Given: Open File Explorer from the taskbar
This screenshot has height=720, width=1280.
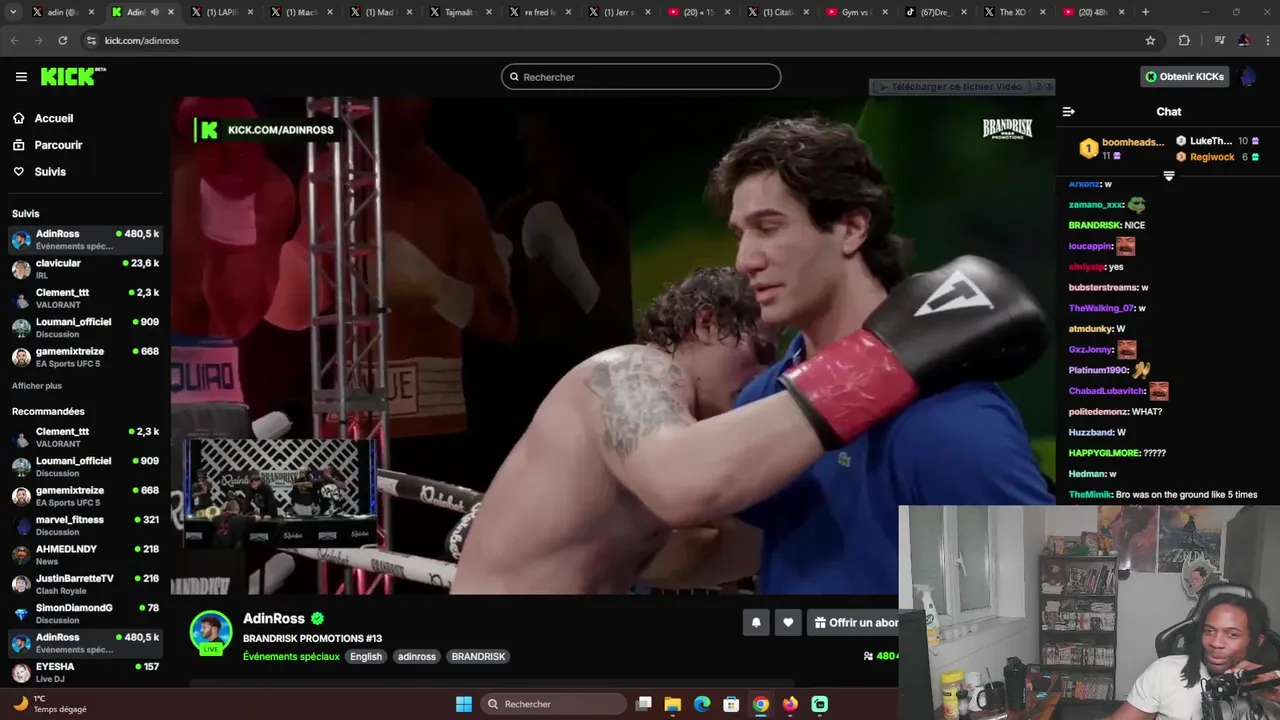Looking at the screenshot, I should [673, 704].
